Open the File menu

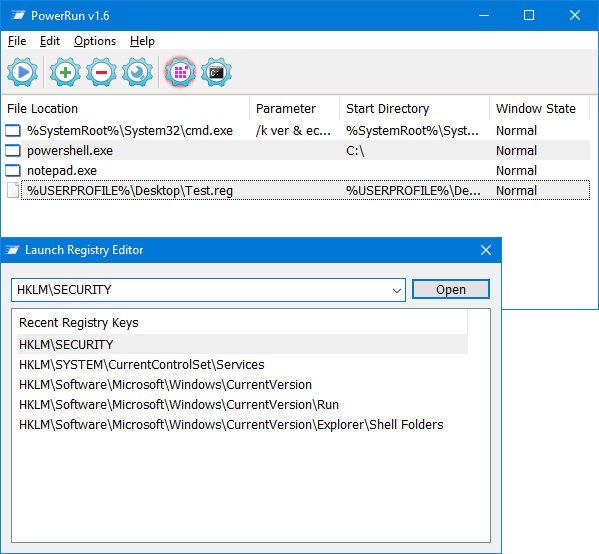point(17,41)
